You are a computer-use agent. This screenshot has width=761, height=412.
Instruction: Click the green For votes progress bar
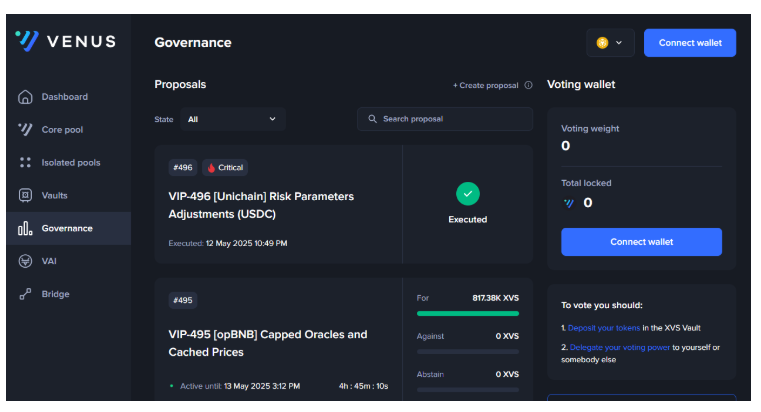467,313
